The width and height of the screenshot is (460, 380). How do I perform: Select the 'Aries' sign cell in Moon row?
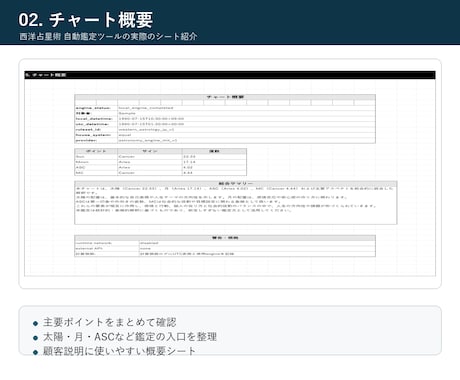click(150, 162)
